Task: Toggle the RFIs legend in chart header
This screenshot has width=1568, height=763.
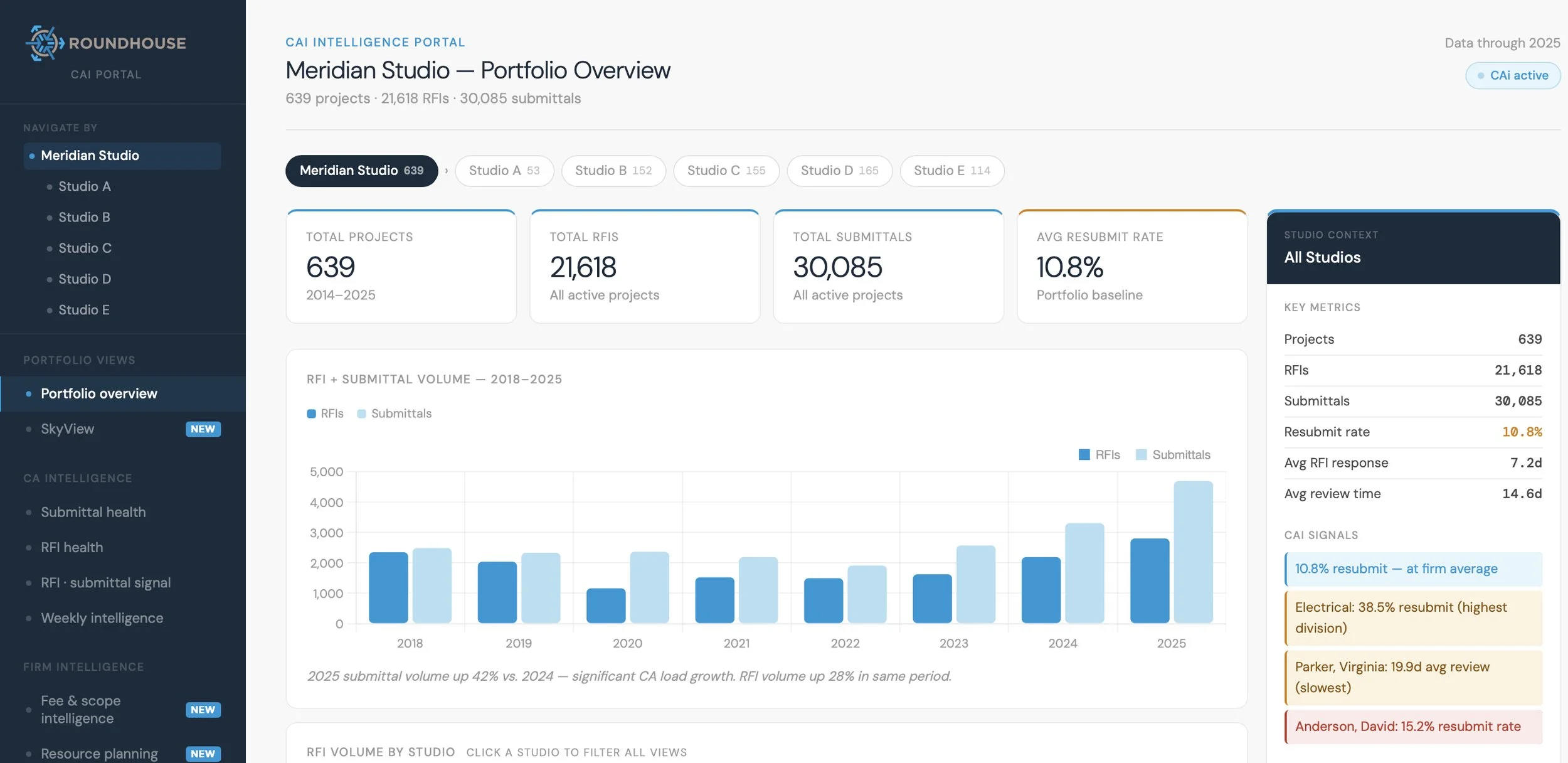Action: [325, 414]
